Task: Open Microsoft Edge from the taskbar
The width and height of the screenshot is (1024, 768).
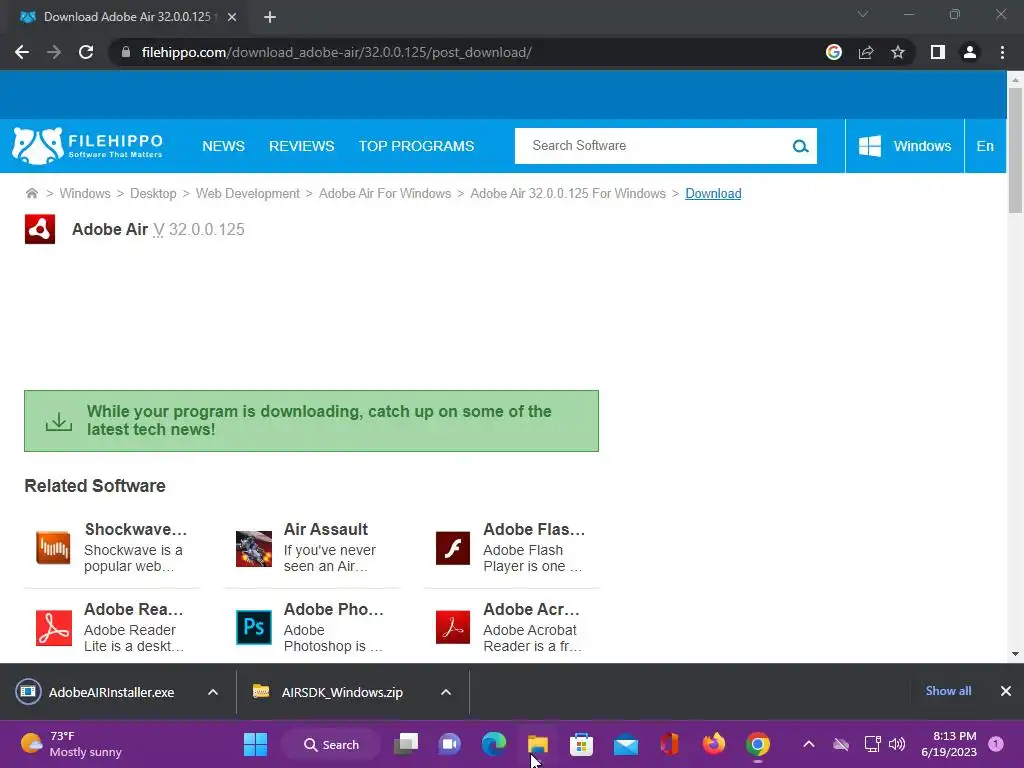Action: click(x=494, y=744)
